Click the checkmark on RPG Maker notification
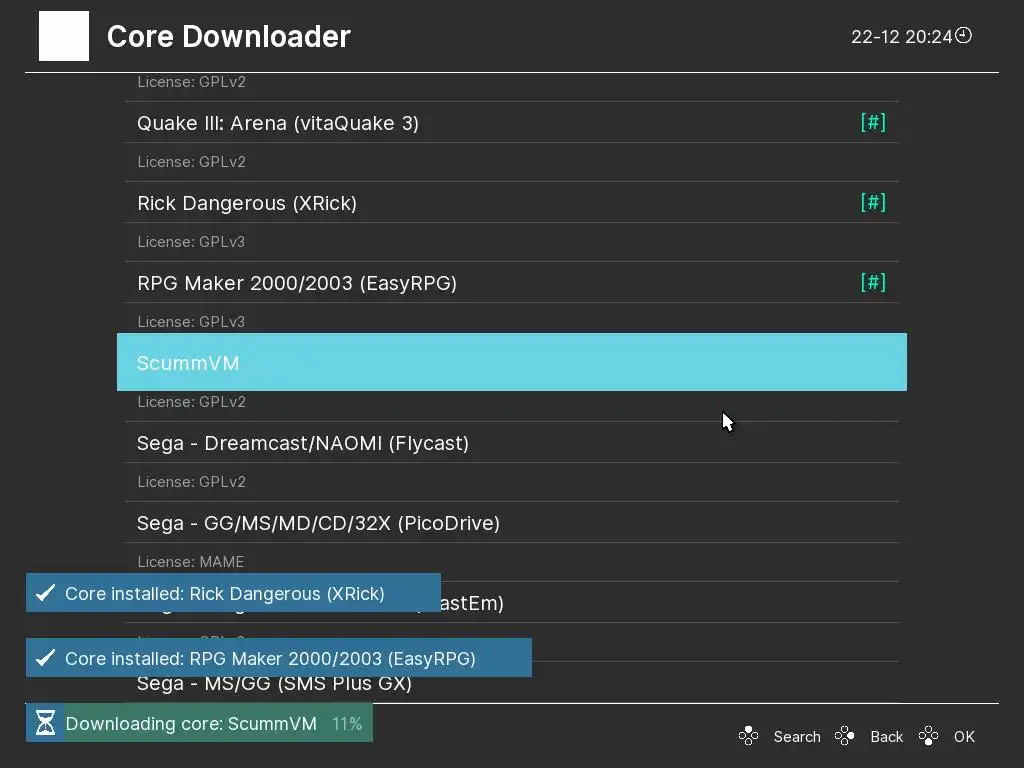 [x=45, y=658]
